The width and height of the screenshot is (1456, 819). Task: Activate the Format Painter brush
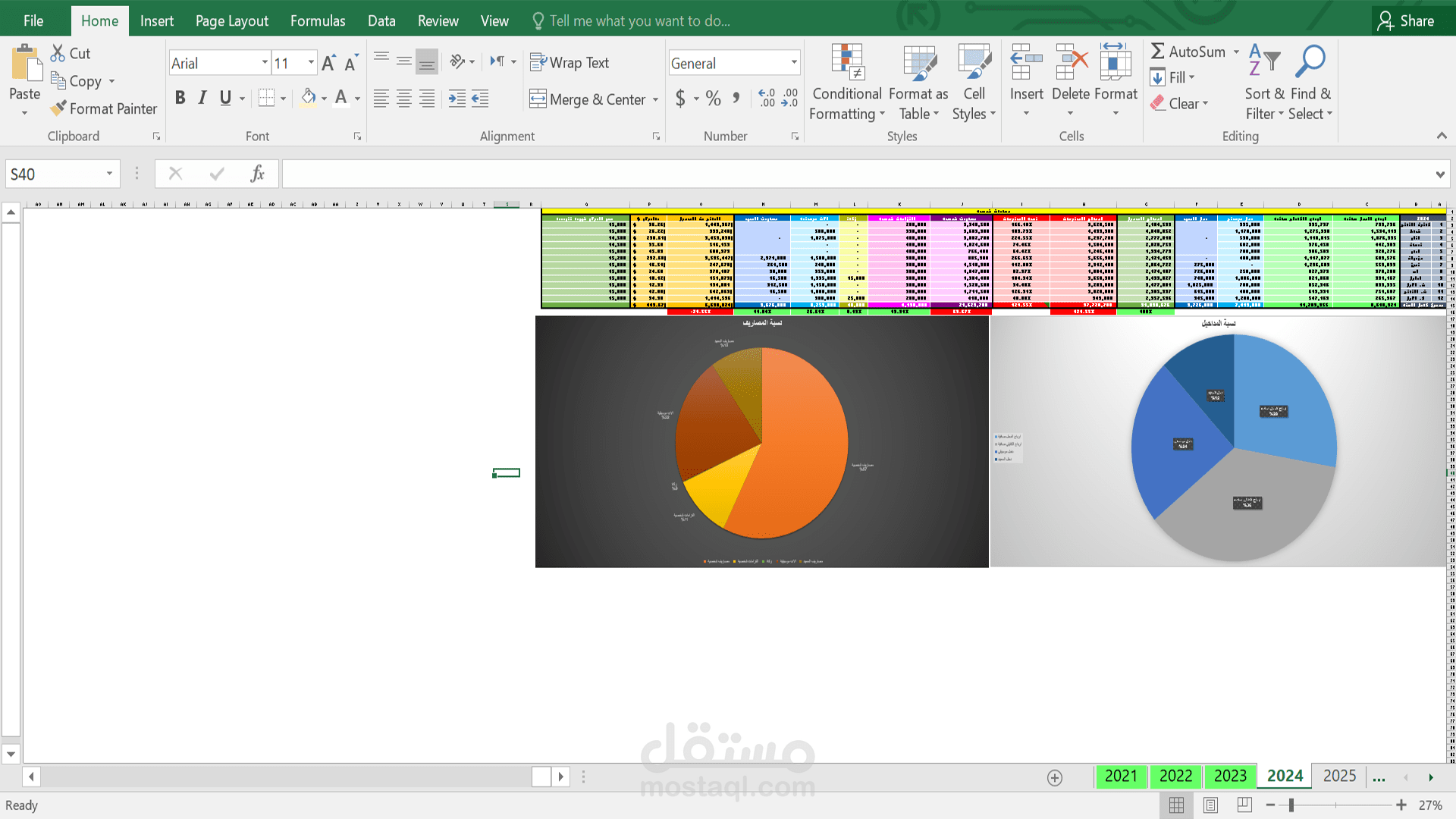pyautogui.click(x=58, y=108)
